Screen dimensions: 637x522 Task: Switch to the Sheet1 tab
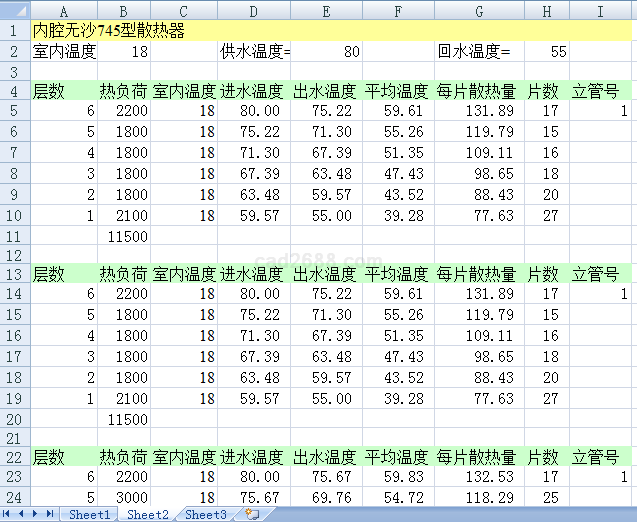89,514
